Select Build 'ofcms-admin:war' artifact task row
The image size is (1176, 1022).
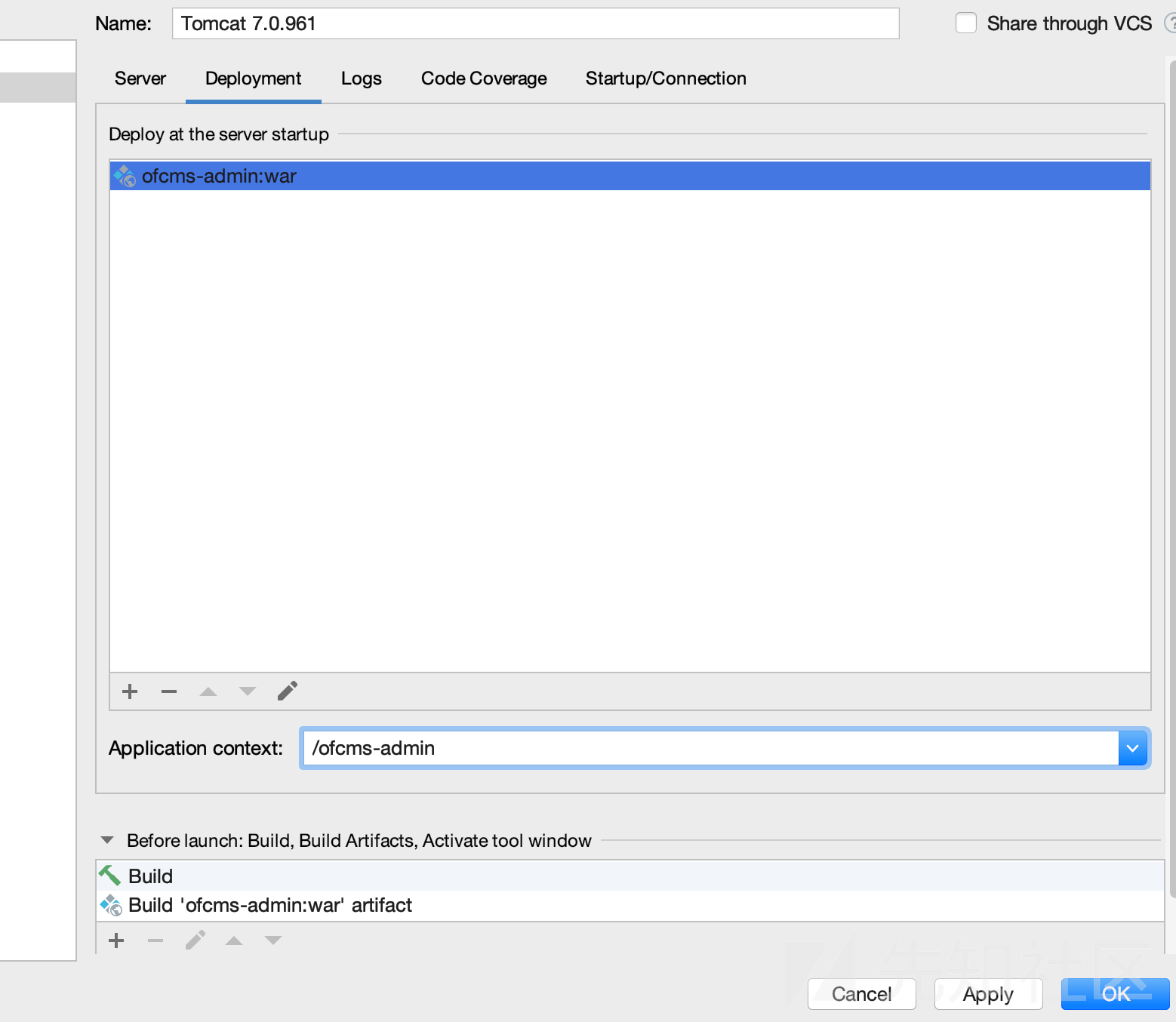pos(630,905)
